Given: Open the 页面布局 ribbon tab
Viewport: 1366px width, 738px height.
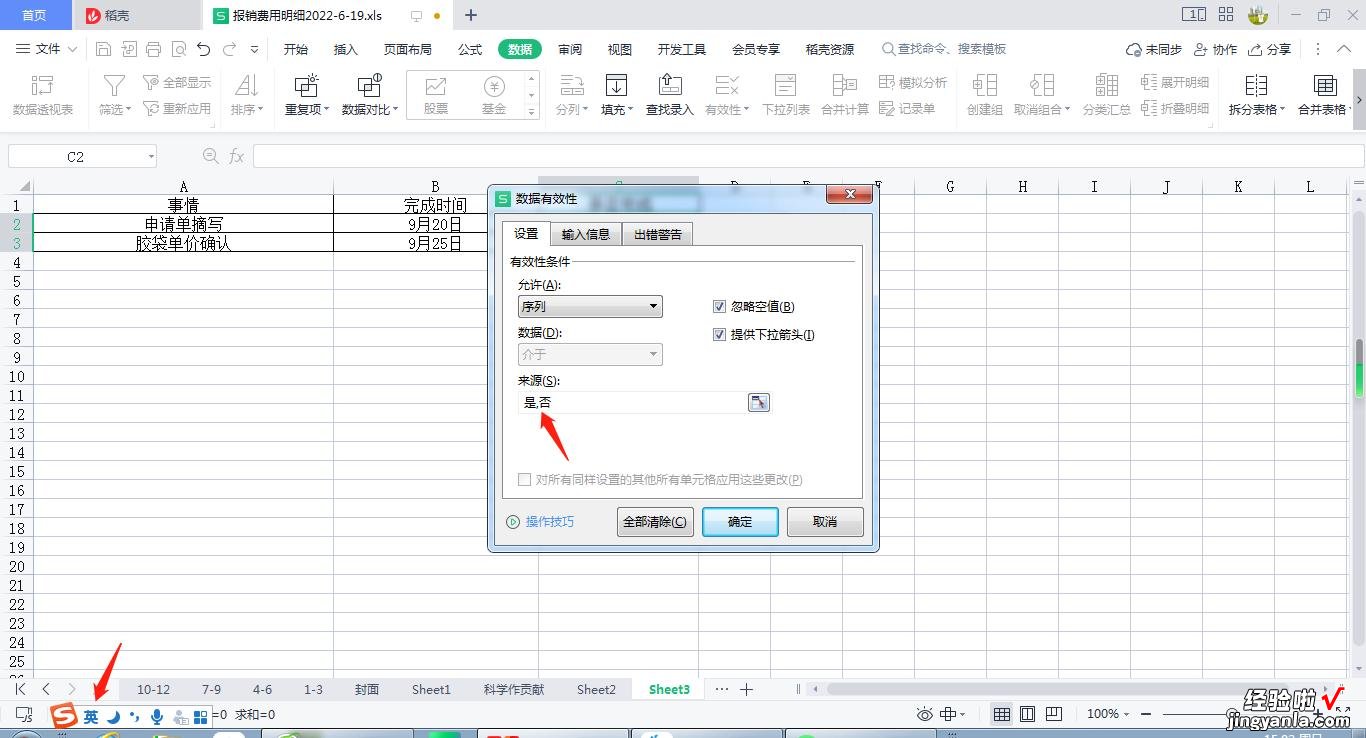Looking at the screenshot, I should tap(408, 49).
